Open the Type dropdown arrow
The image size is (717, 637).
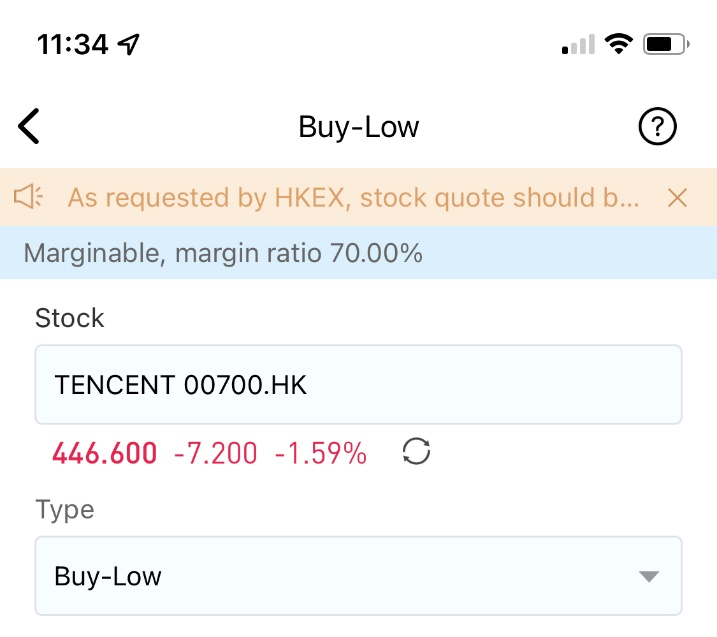[648, 576]
